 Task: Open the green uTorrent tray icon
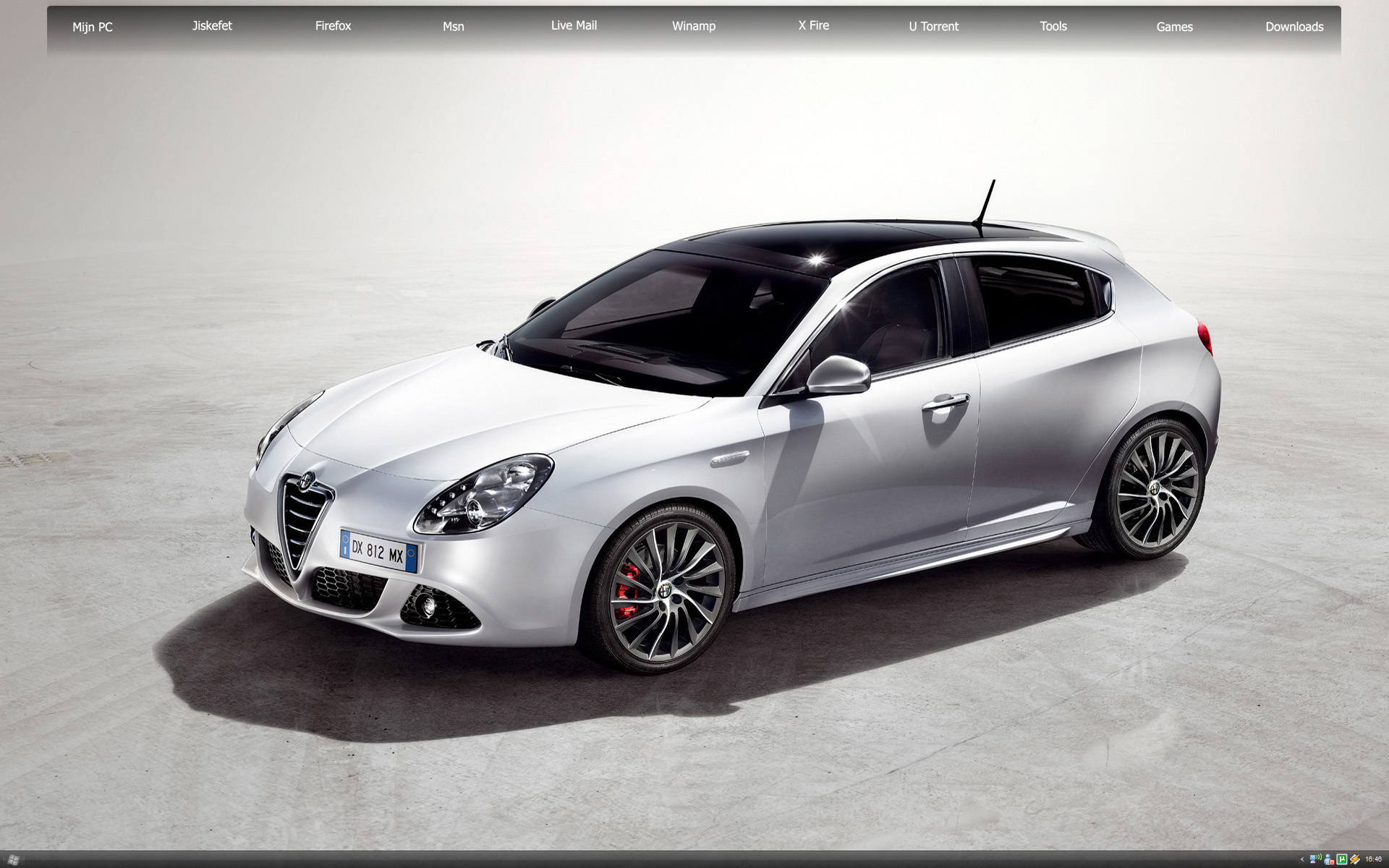click(1342, 859)
